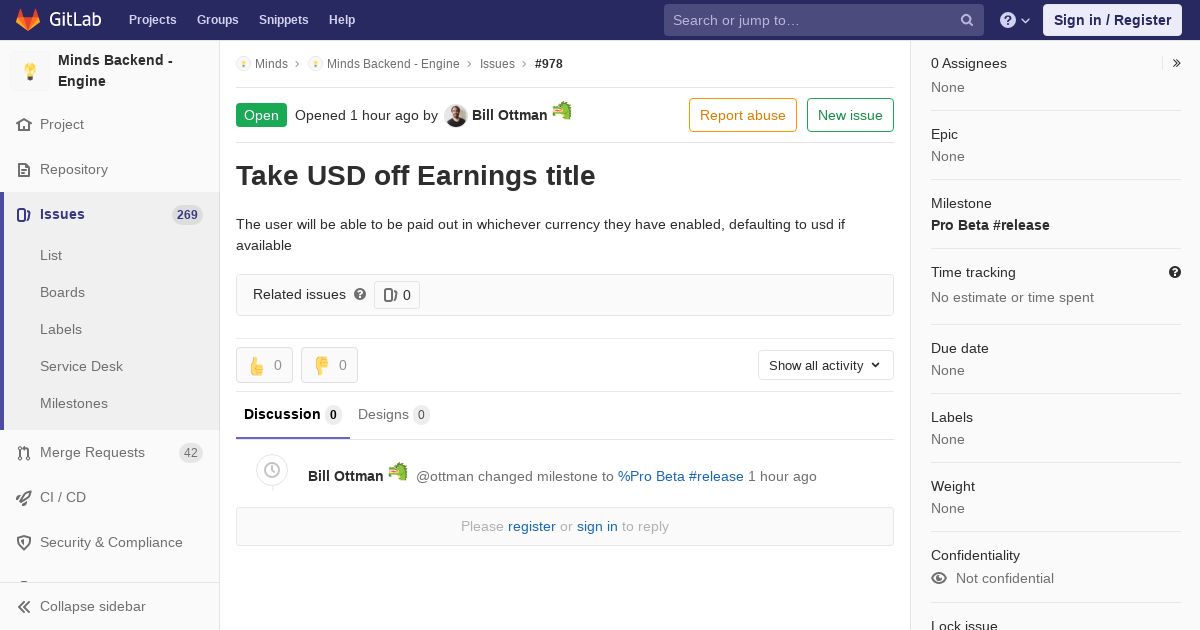Click the Sign in / Register button
The height and width of the screenshot is (630, 1200).
[x=1112, y=20]
